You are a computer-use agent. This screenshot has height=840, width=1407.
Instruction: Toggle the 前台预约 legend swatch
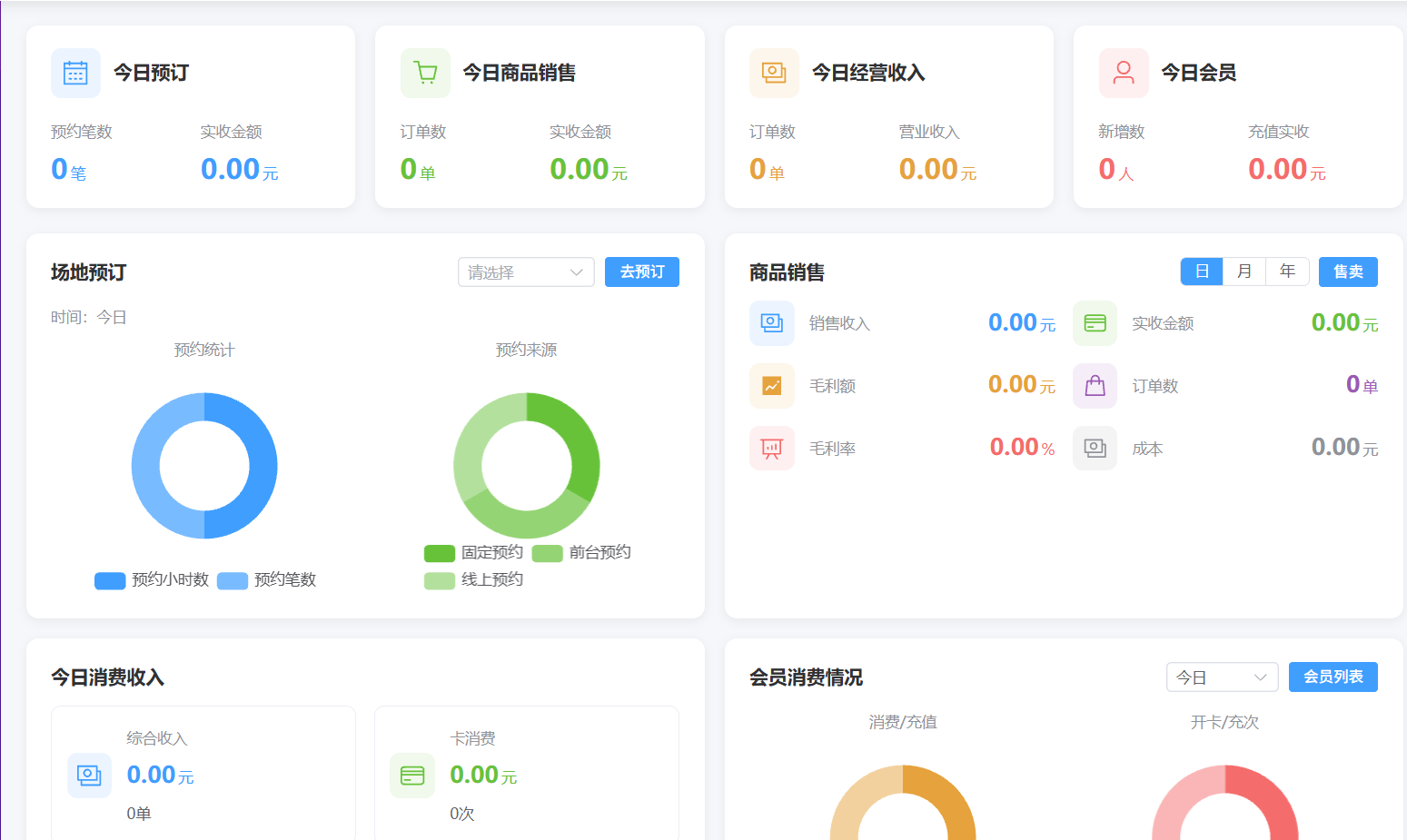tap(548, 553)
